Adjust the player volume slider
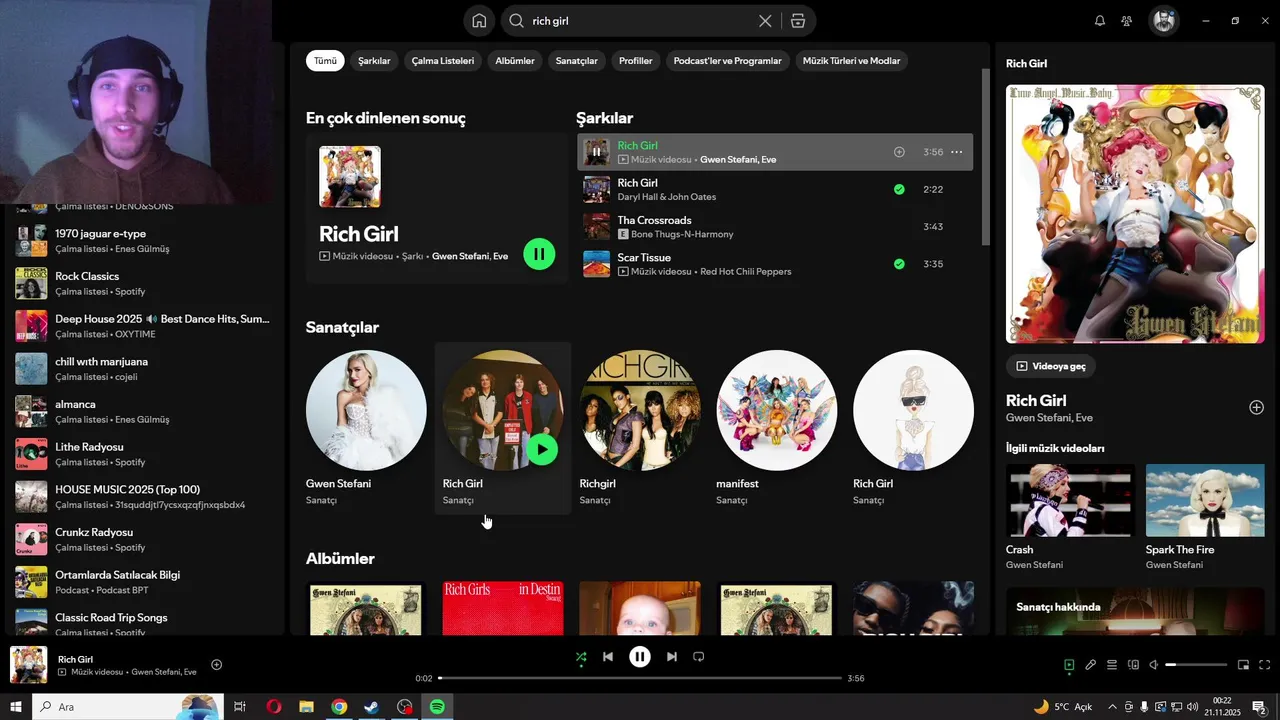Screen dimensions: 1280x720 click(x=1196, y=665)
